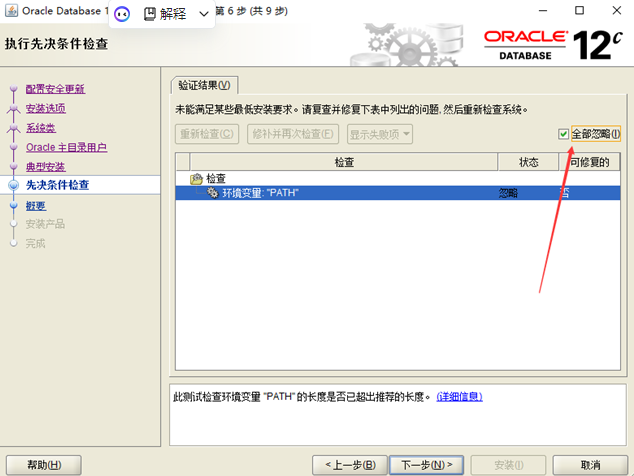Image resolution: width=634 pixels, height=476 pixels.
Task: Open the 显示失败项 dropdown
Action: coord(380,134)
